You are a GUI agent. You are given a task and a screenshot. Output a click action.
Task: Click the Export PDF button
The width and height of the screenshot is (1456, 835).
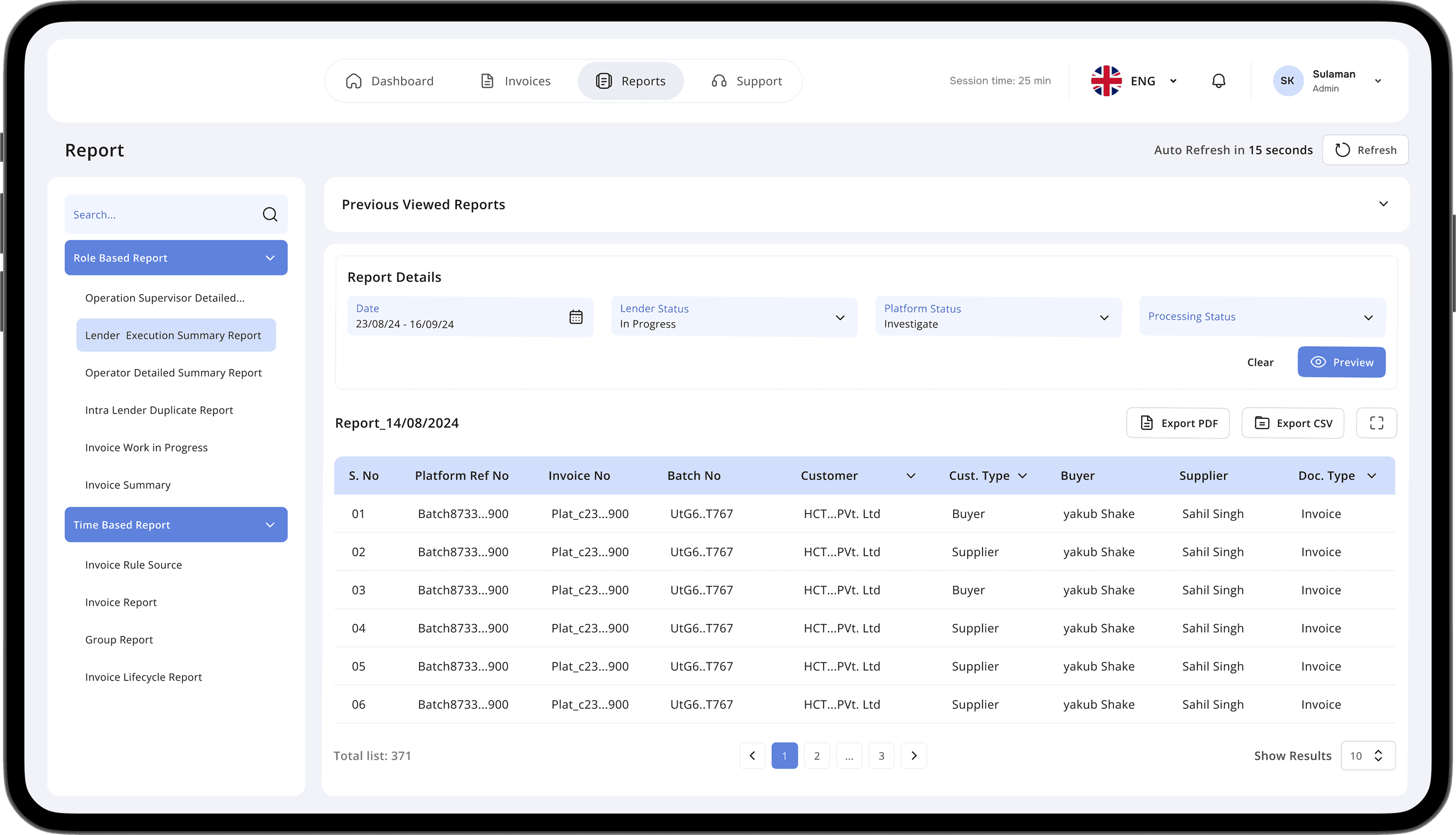click(x=1178, y=423)
